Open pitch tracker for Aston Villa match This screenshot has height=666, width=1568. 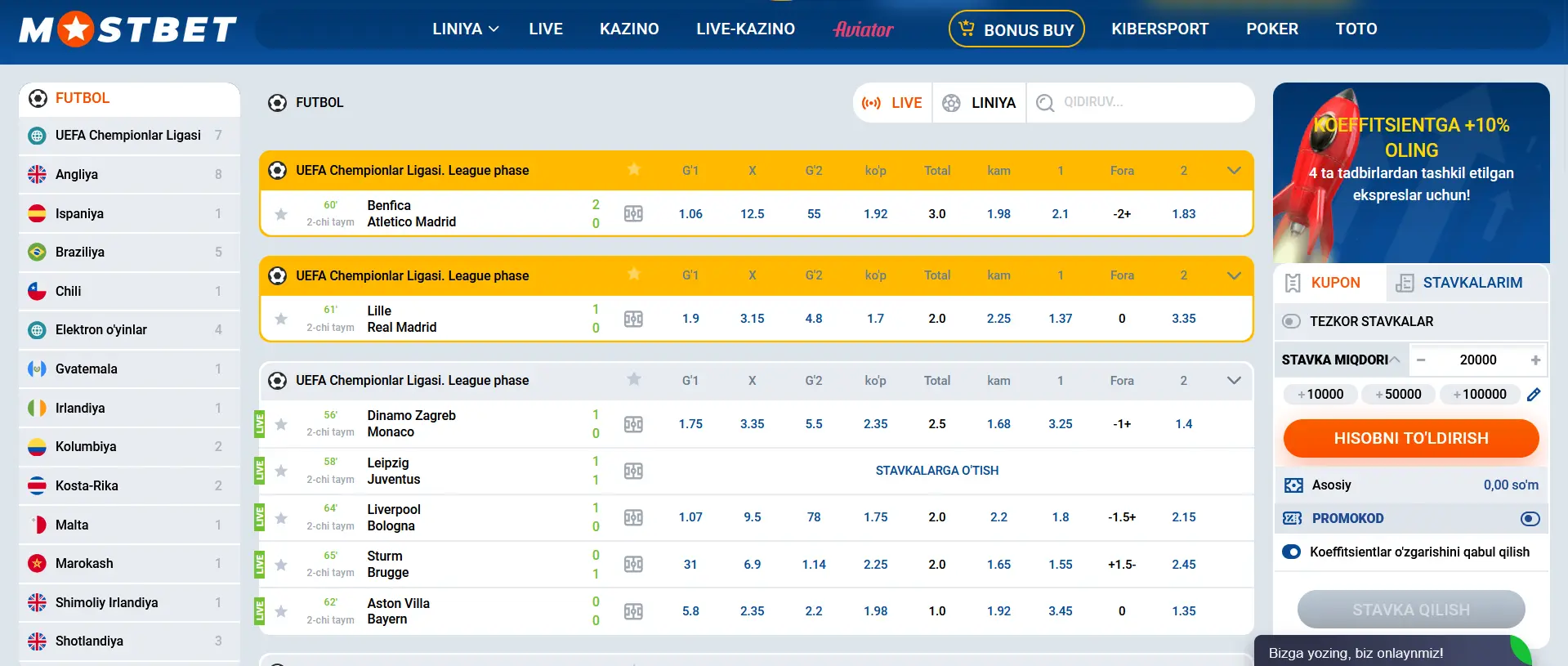[633, 611]
